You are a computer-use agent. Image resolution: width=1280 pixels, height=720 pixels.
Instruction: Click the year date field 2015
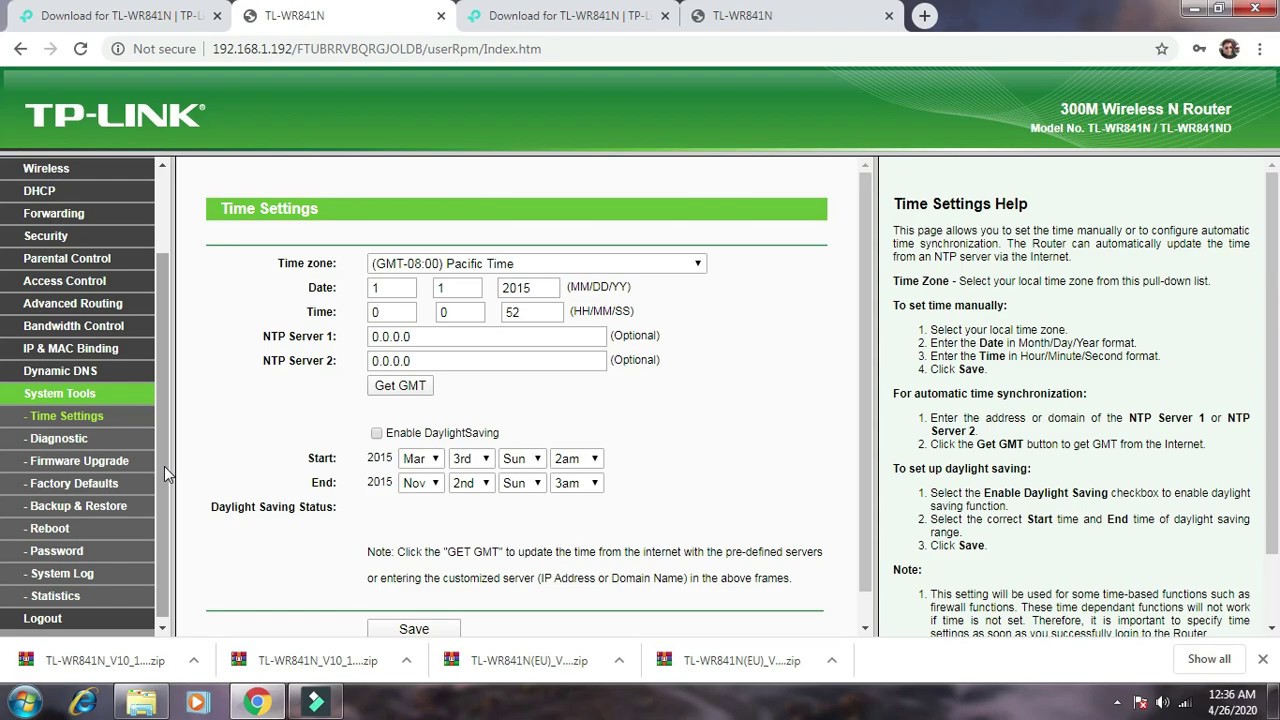pyautogui.click(x=528, y=288)
